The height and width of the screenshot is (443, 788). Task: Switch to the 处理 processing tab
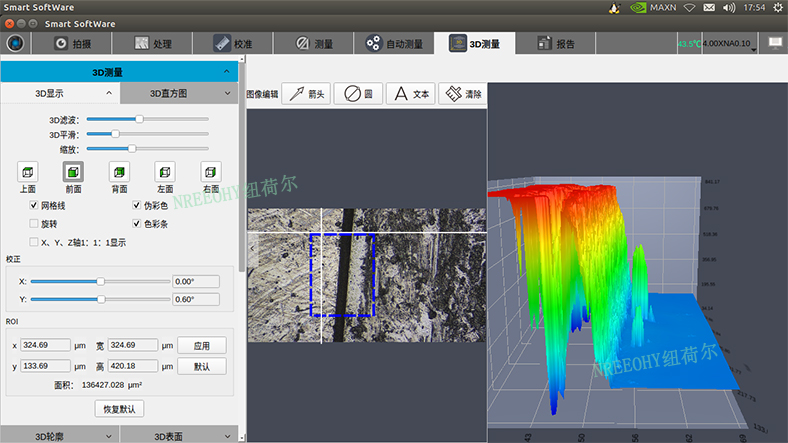153,44
